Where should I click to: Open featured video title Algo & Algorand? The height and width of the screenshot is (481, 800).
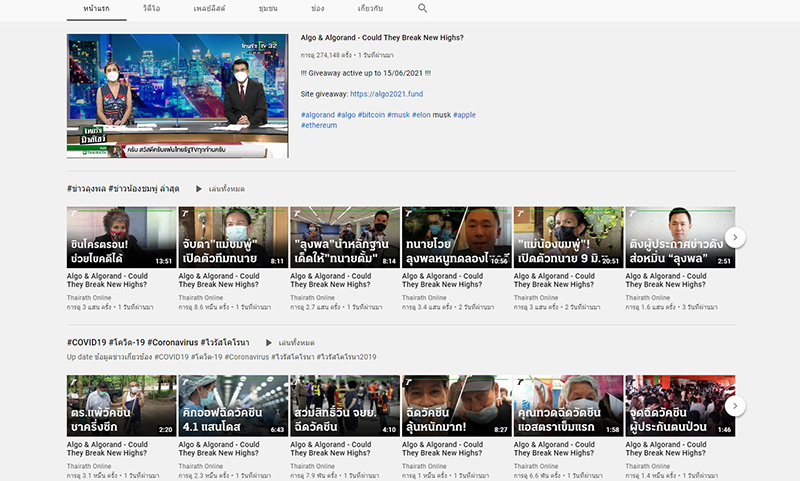click(x=381, y=38)
